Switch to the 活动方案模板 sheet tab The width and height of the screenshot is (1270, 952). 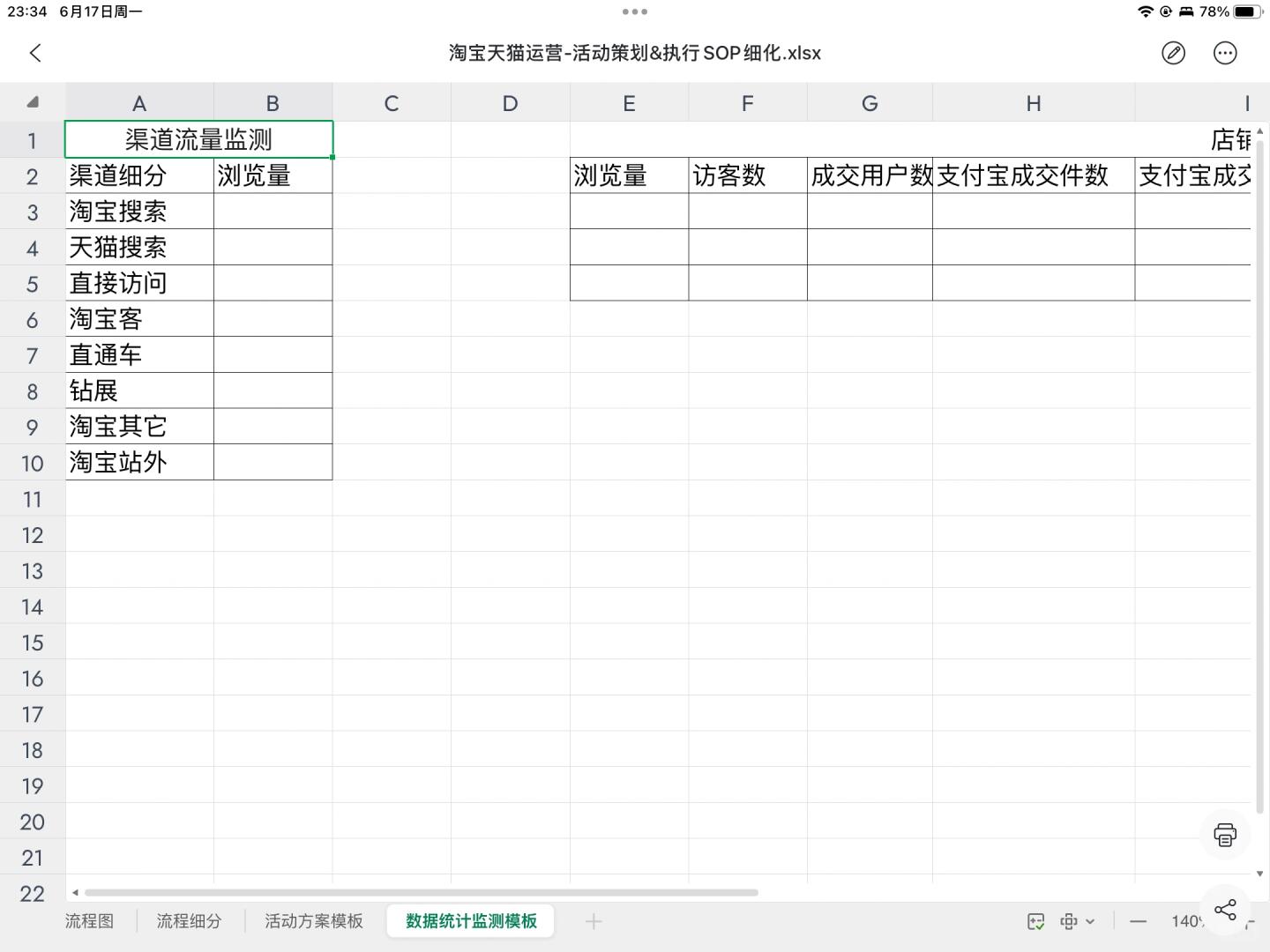click(314, 921)
